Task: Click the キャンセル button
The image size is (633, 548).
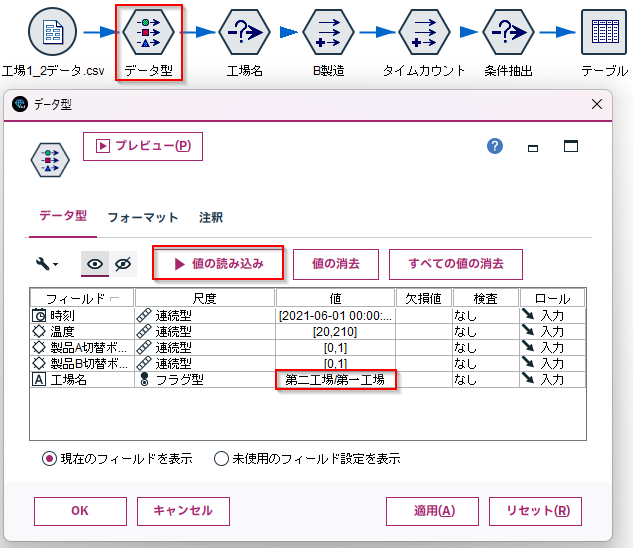Action: click(x=183, y=511)
